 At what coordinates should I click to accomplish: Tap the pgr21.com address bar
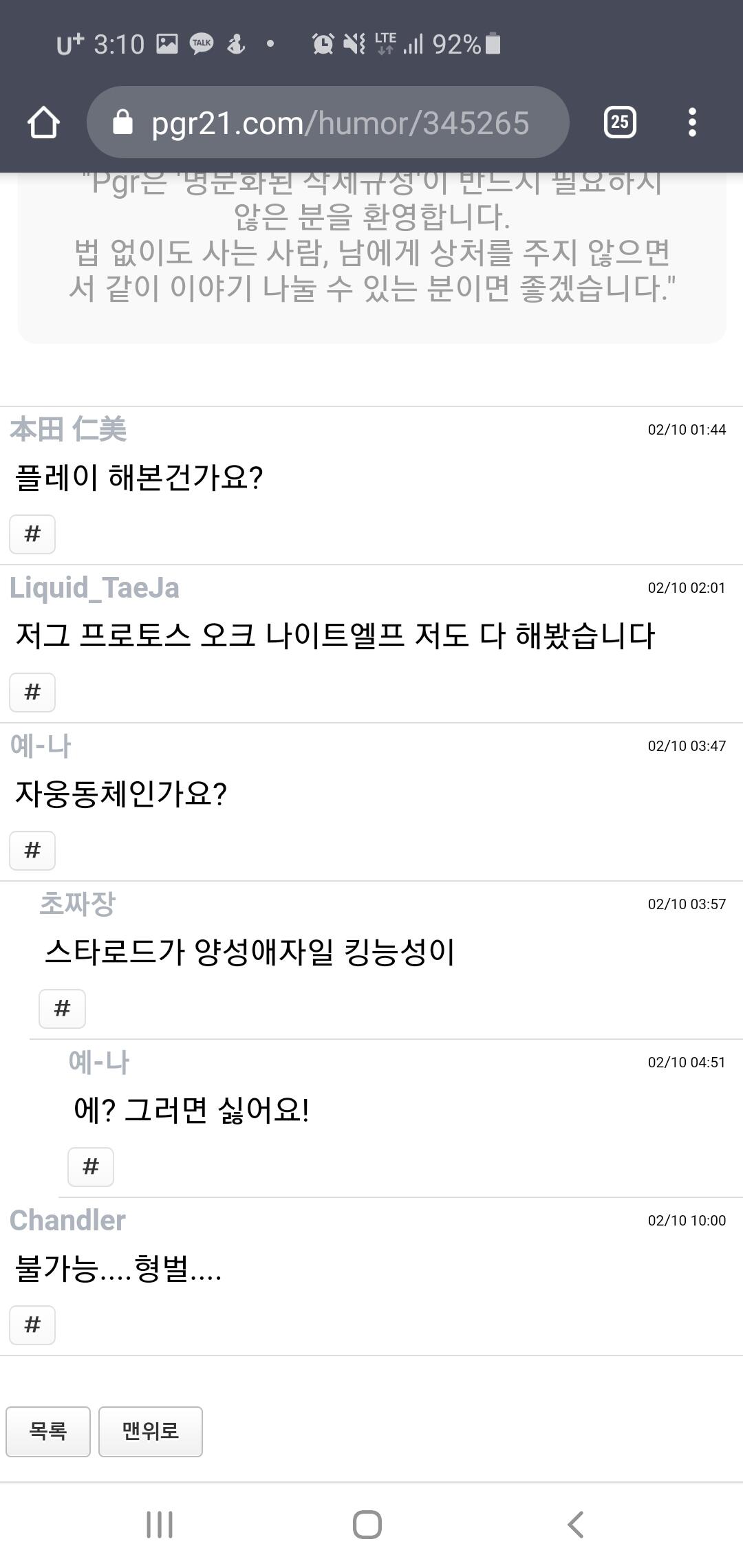click(340, 123)
